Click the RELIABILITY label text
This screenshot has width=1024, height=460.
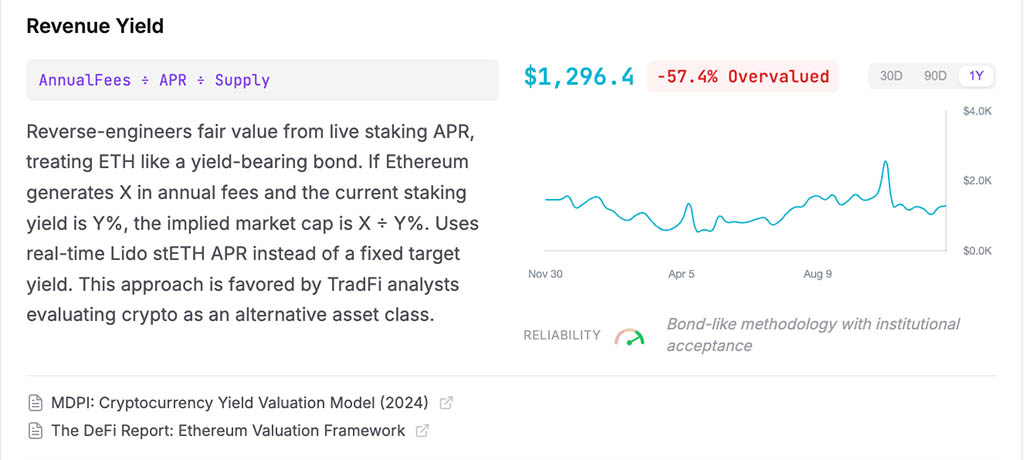tap(562, 336)
